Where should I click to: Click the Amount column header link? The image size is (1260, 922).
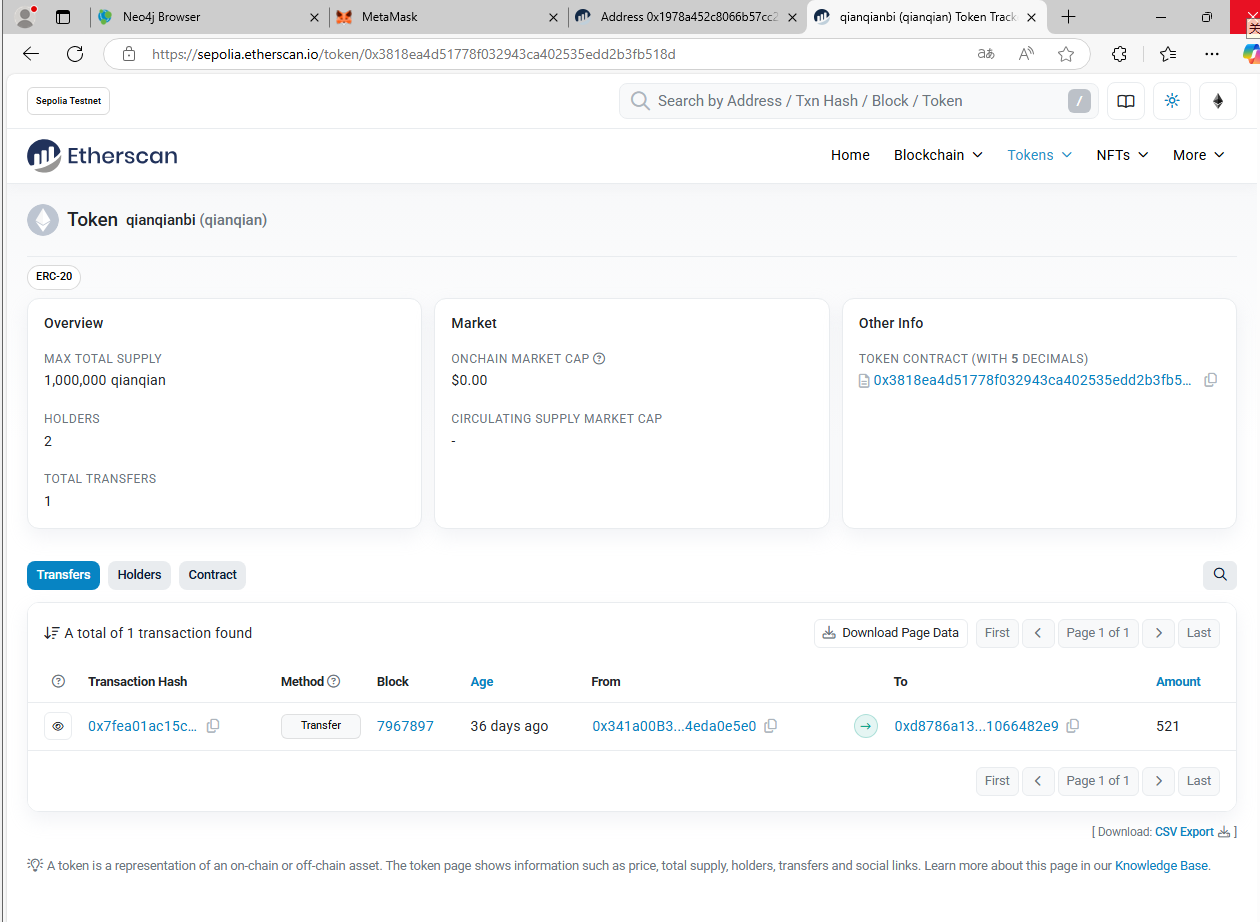(1178, 682)
